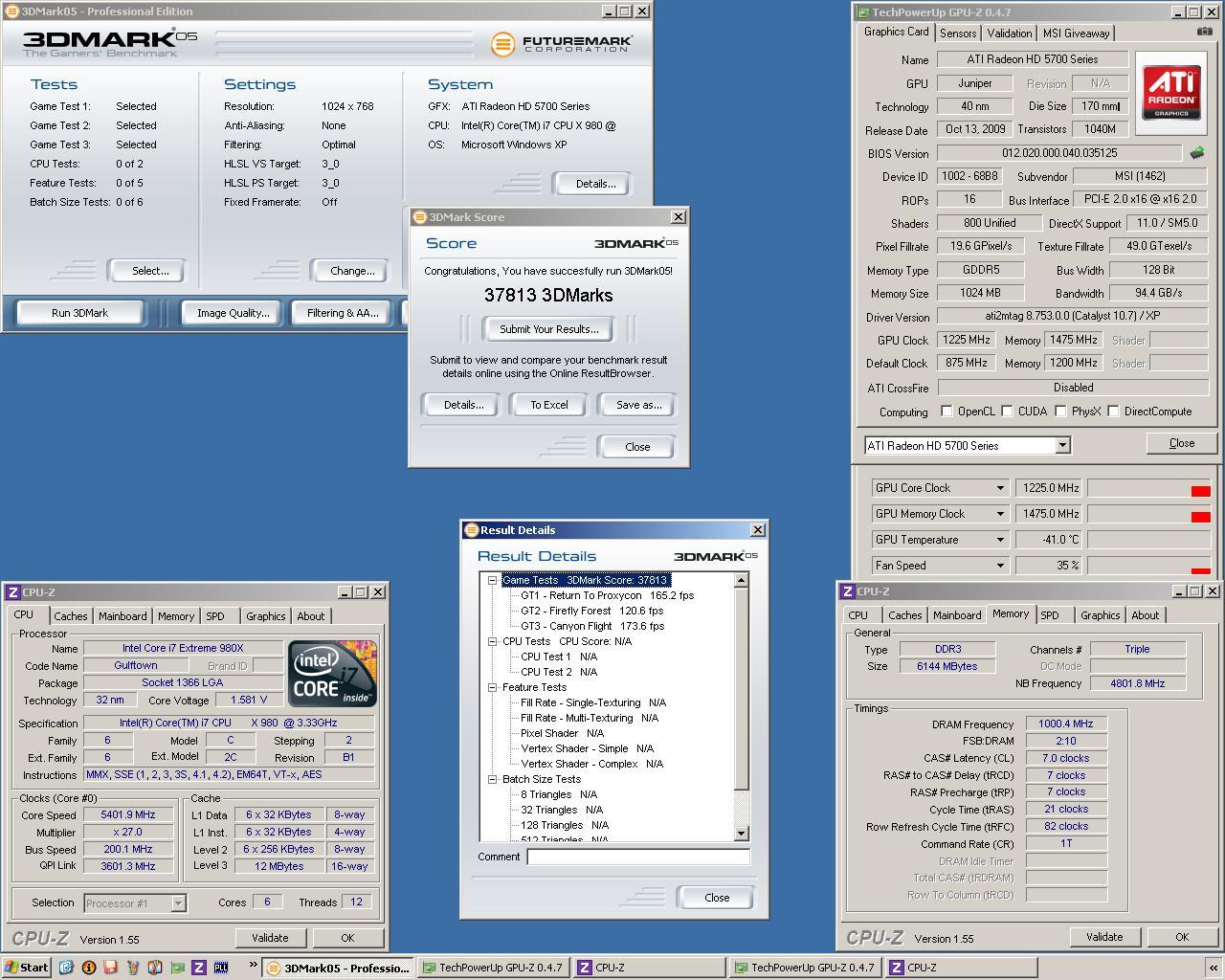The height and width of the screenshot is (980, 1225).
Task: Collapse the Feature Tests tree node
Action: (493, 687)
